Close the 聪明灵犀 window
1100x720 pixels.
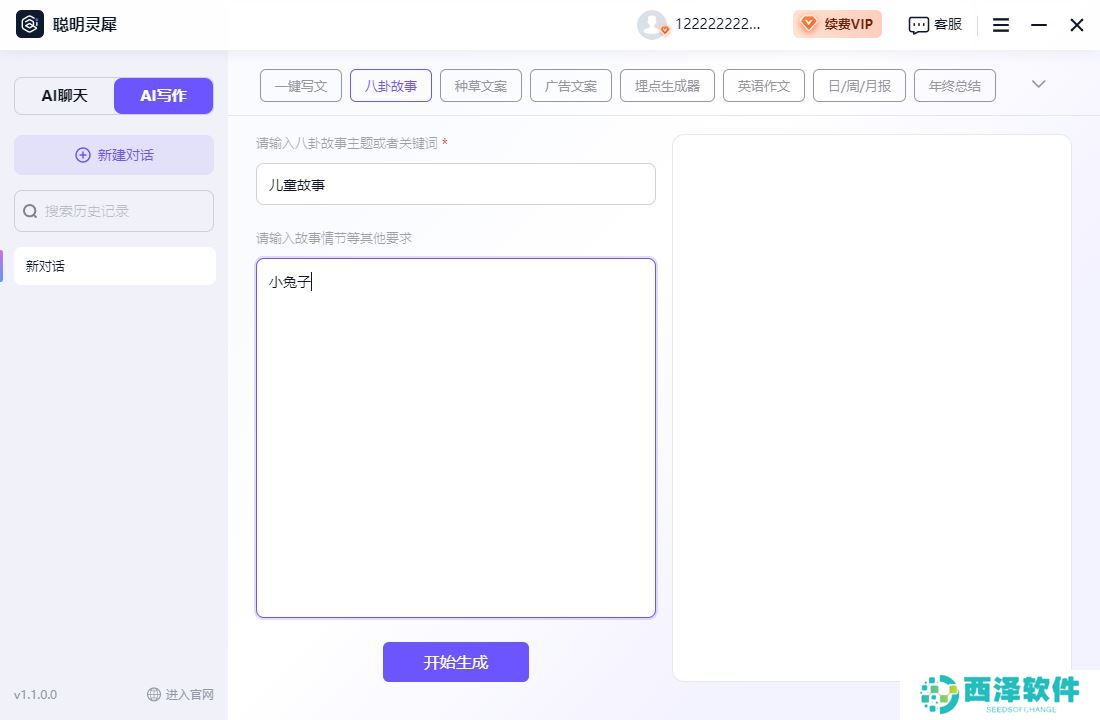(x=1077, y=25)
